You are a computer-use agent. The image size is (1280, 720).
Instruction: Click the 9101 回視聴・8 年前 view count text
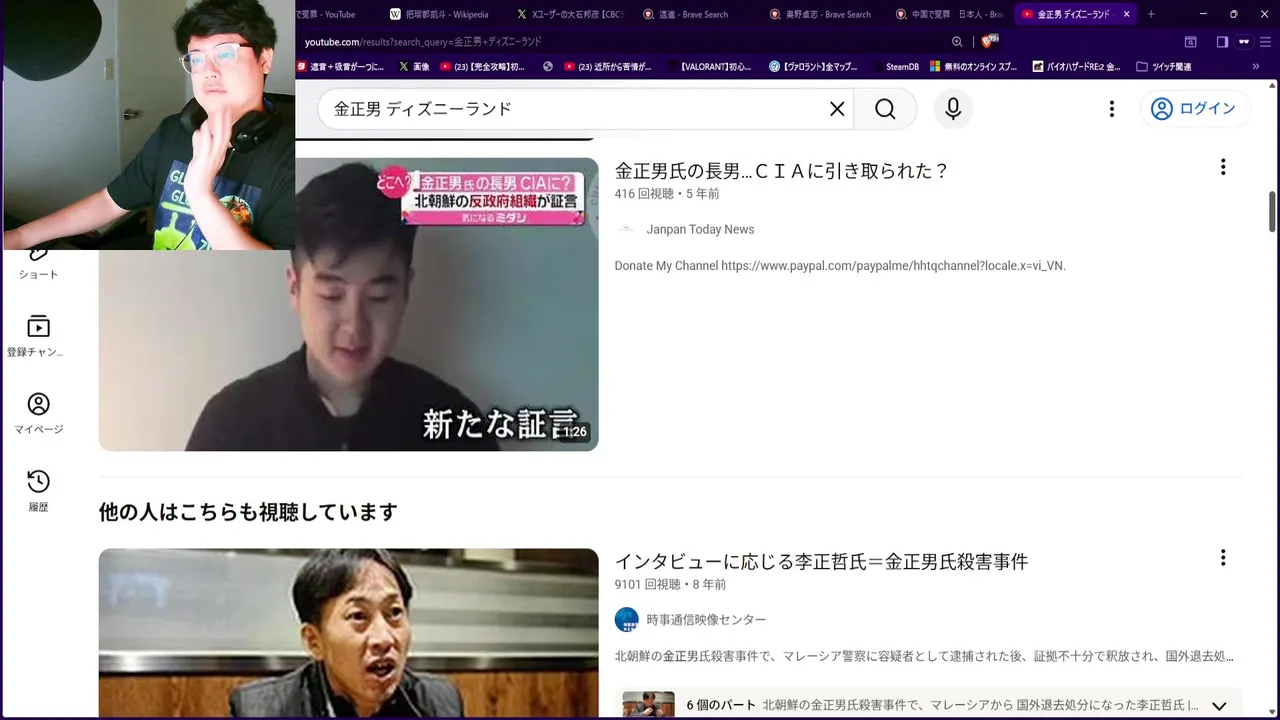click(x=670, y=584)
